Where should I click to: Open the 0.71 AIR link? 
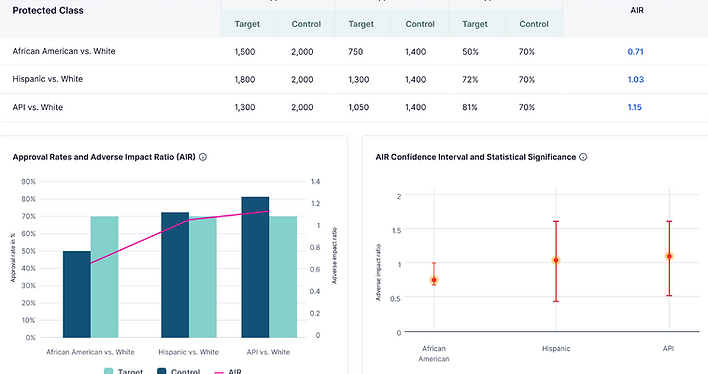tap(635, 52)
